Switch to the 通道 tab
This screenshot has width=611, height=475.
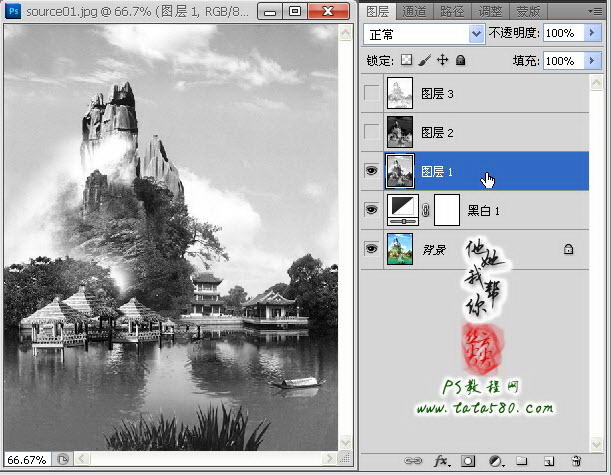(414, 12)
